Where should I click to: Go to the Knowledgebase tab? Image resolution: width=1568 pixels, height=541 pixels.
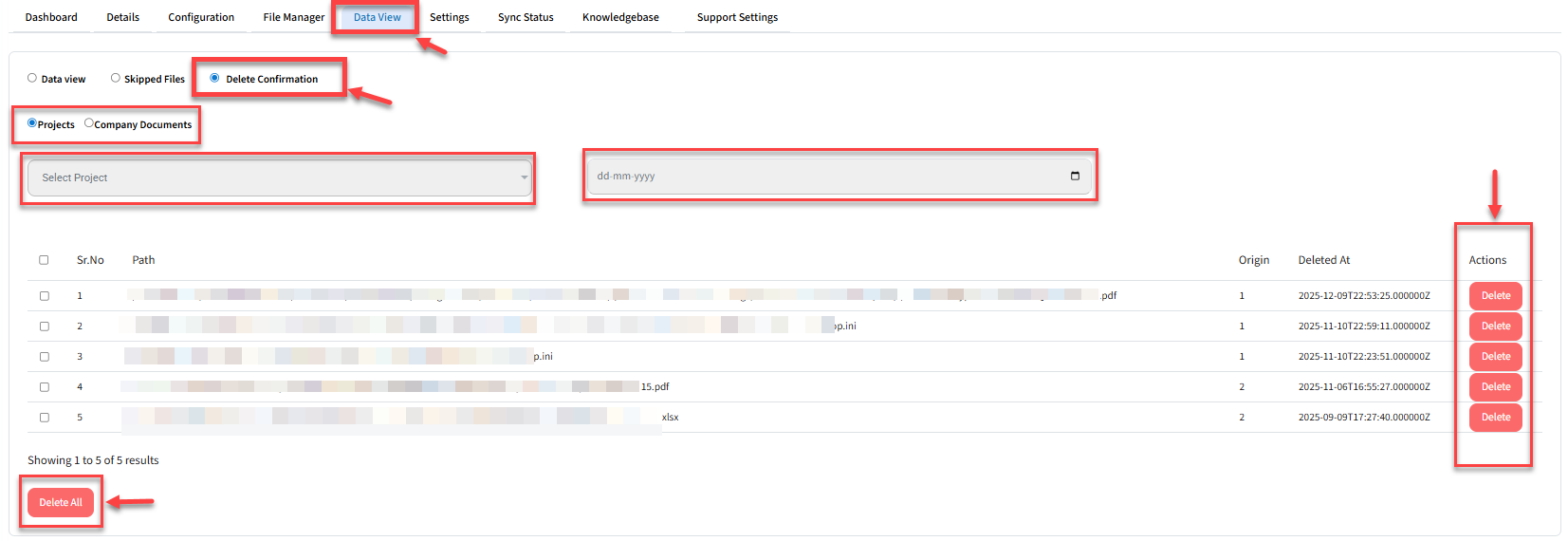tap(620, 17)
